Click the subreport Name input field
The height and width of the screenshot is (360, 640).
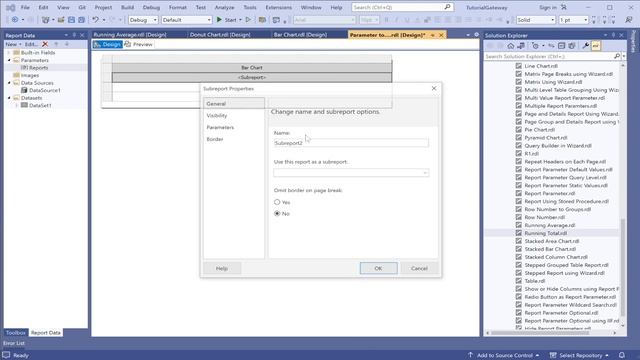tap(351, 143)
